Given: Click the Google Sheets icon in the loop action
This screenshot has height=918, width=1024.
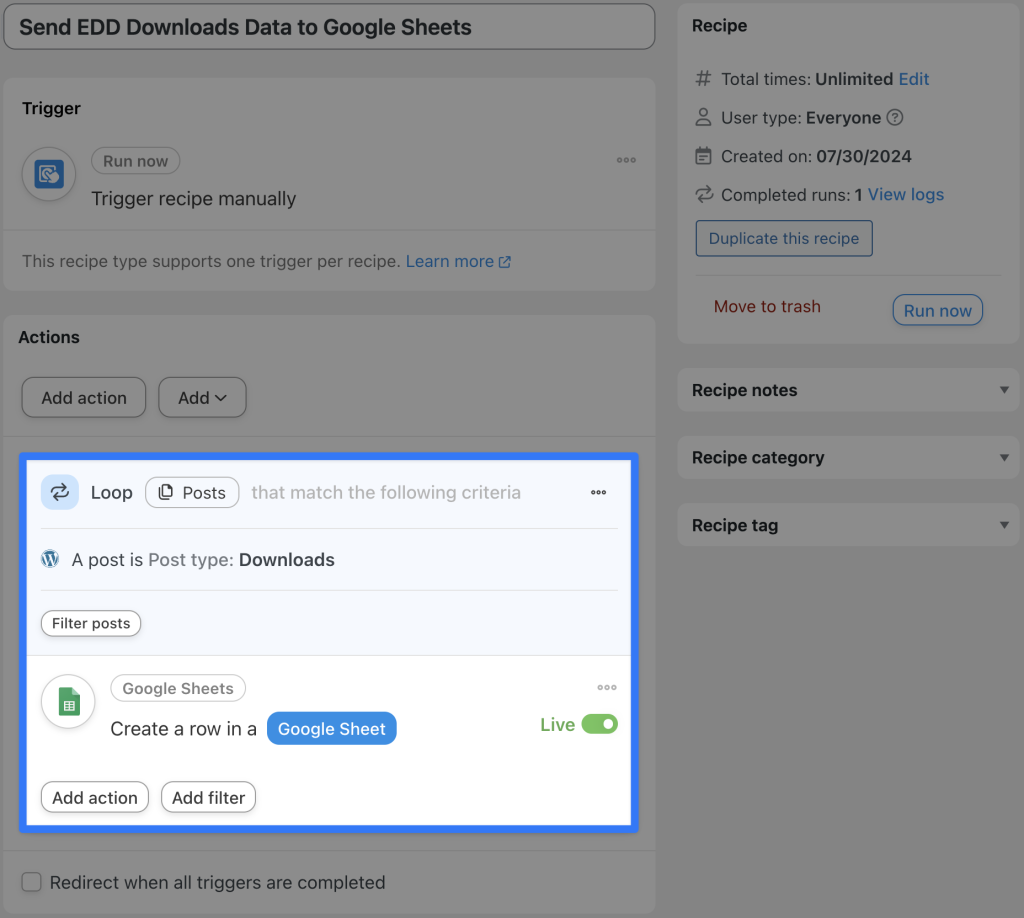Looking at the screenshot, I should click(67, 701).
